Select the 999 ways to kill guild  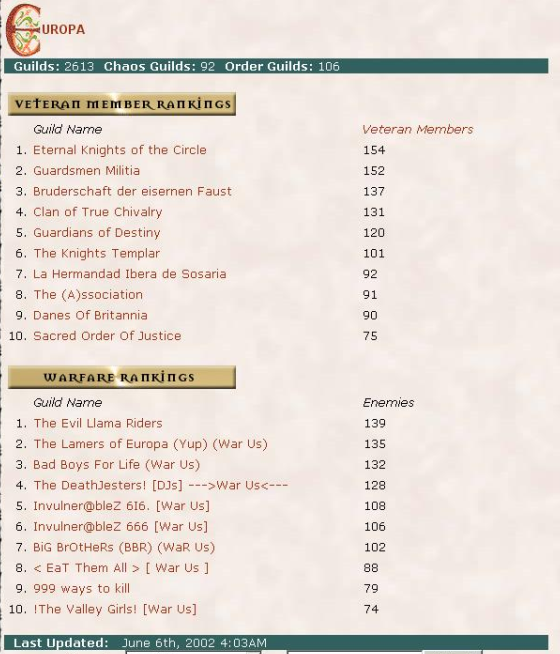pyautogui.click(x=82, y=589)
